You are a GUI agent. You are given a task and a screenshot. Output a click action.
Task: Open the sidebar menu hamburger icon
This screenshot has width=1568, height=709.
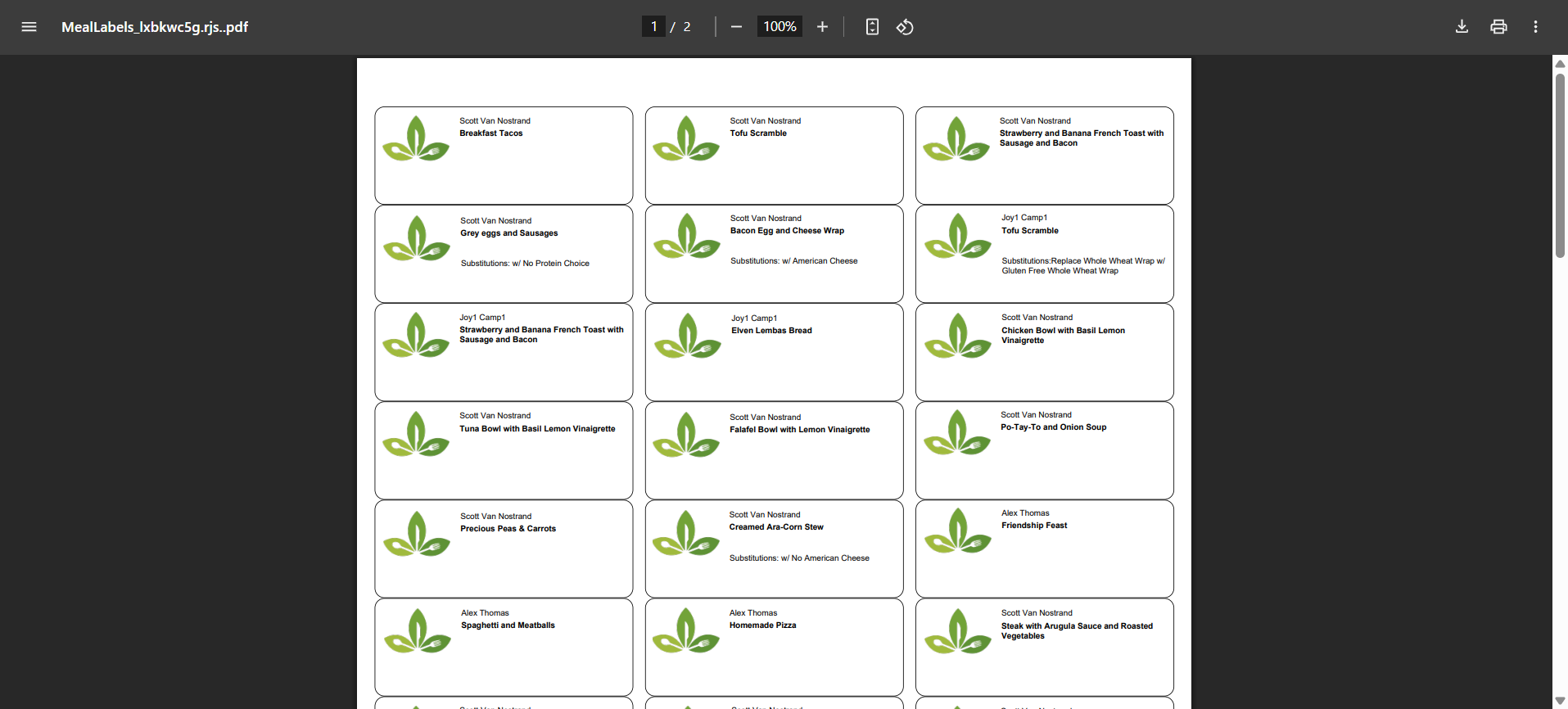(x=29, y=27)
